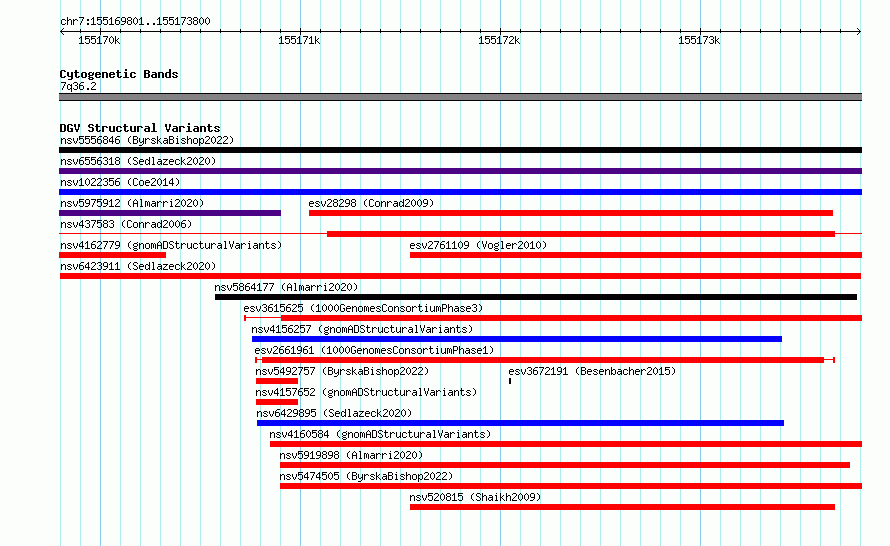This screenshot has height=546, width=890.
Task: Open the nsv4157652 (gnomADStructuralVariants) label
Action: tap(366, 392)
